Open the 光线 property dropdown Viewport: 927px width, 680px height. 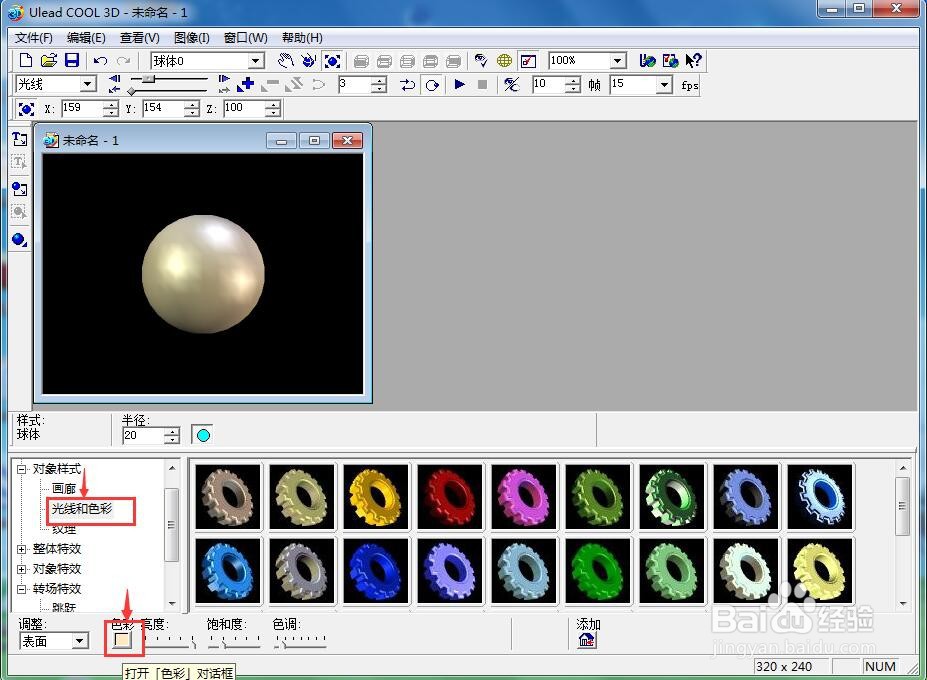pyautogui.click(x=88, y=84)
